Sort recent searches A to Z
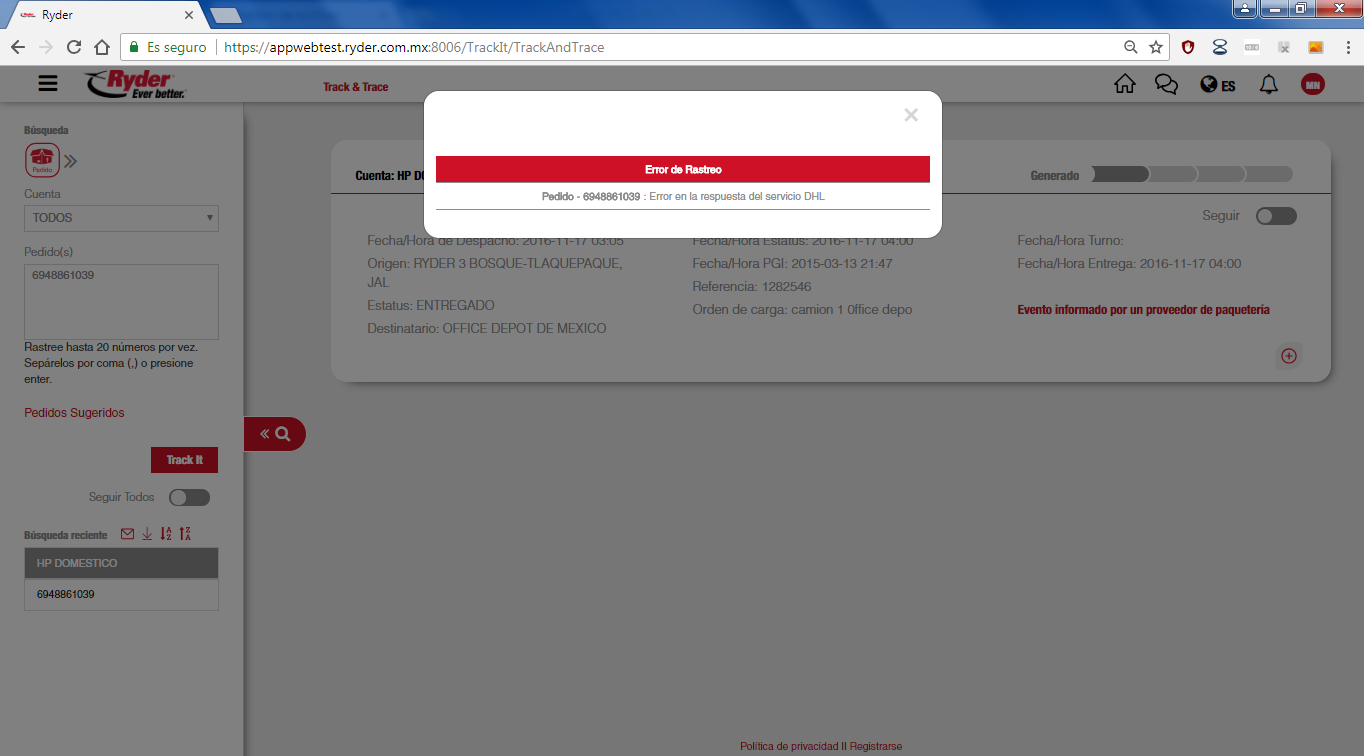 [x=166, y=534]
